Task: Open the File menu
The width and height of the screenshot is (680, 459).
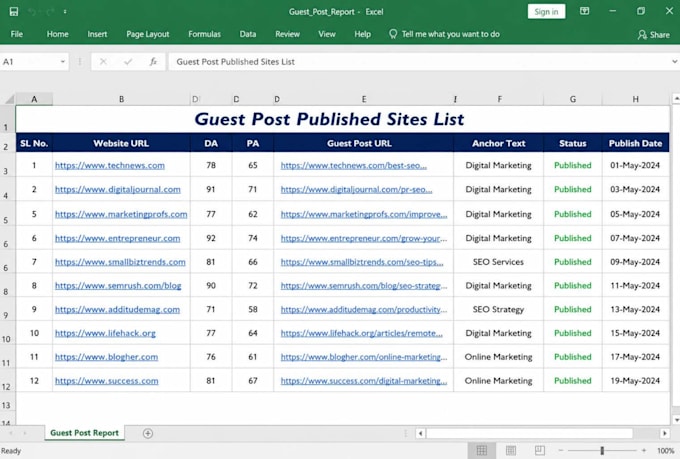Action: [x=16, y=34]
